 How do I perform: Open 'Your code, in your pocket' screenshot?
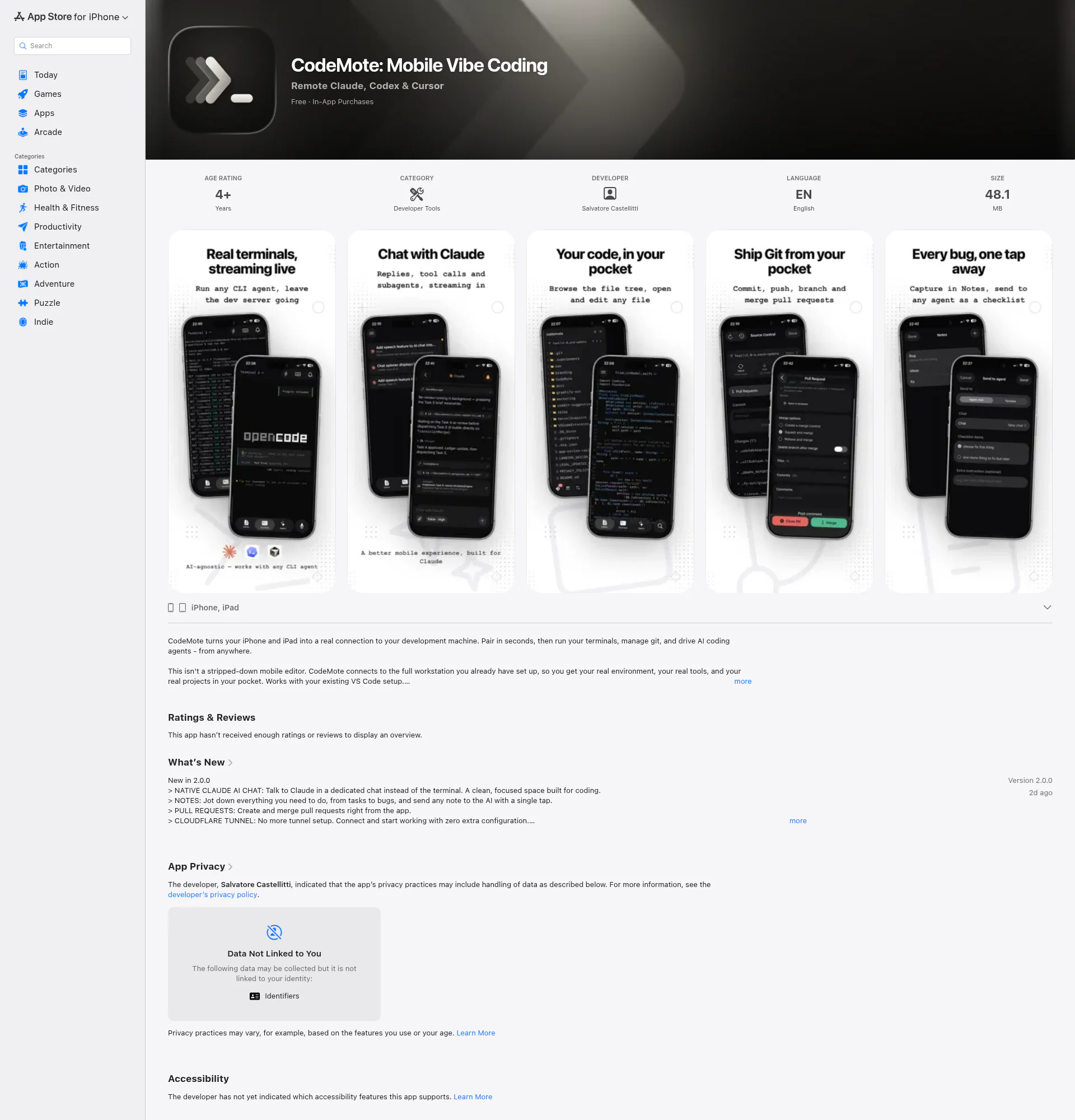point(610,412)
